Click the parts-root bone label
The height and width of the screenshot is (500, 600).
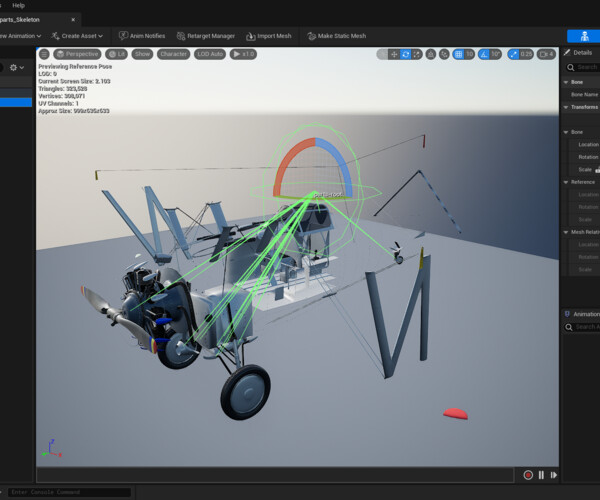tap(328, 195)
